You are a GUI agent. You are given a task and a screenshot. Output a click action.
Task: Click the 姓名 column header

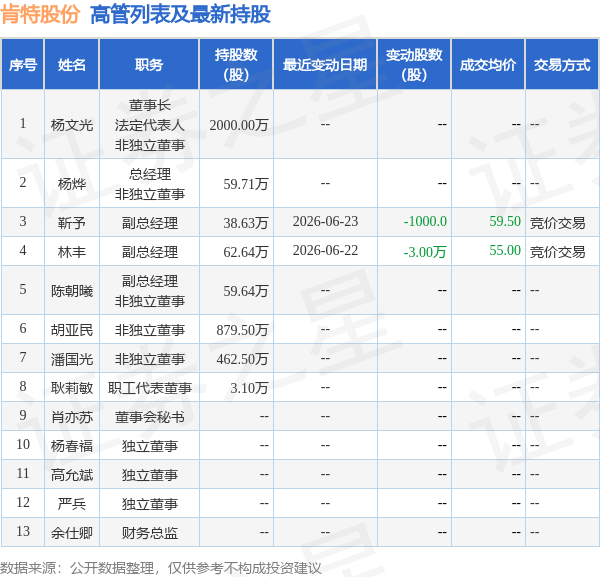point(72,64)
